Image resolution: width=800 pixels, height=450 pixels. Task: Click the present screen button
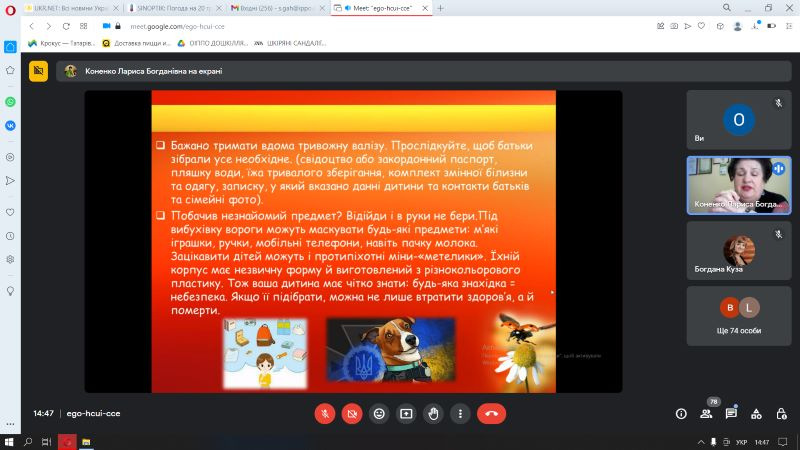406,414
